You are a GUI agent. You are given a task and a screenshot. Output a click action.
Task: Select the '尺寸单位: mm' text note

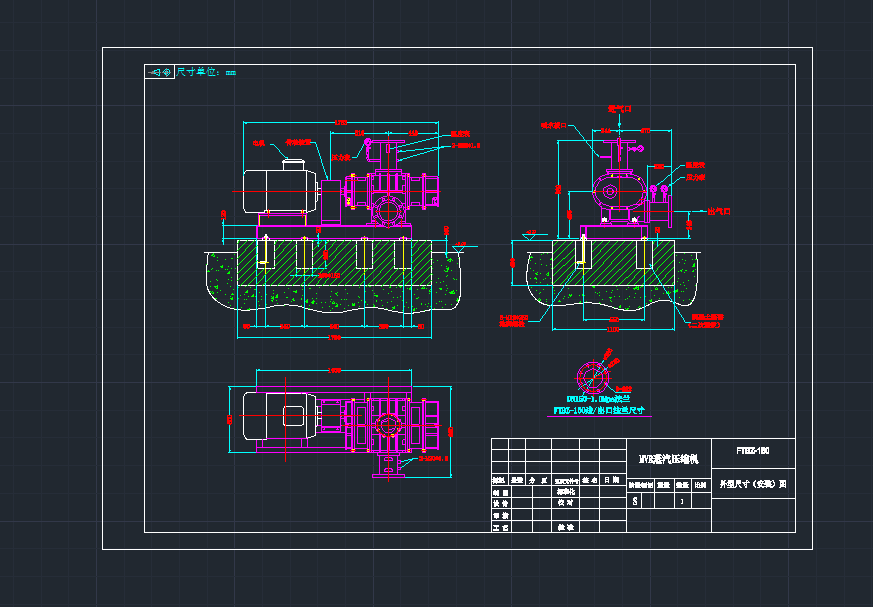point(206,72)
